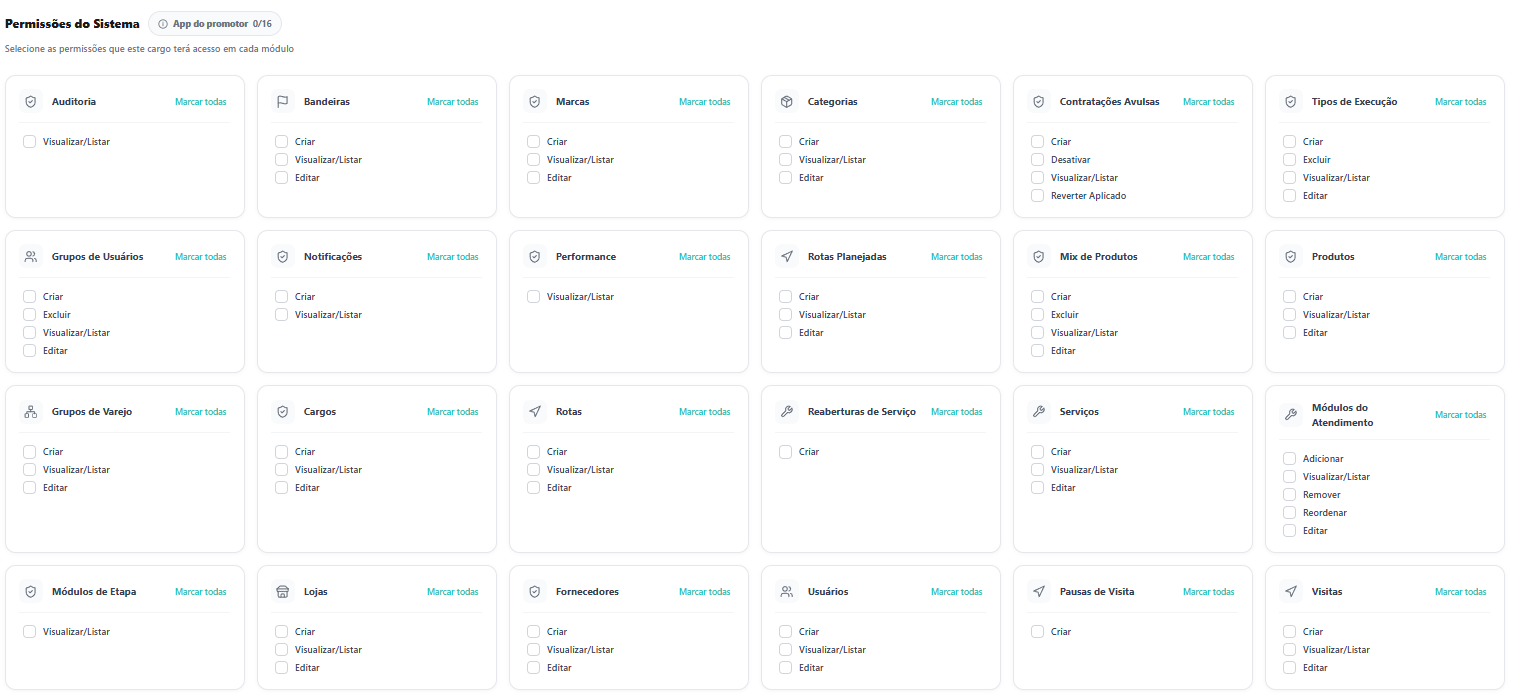Tick Reordenar checkbox in Módulos do Atendimento

pyautogui.click(x=1290, y=513)
